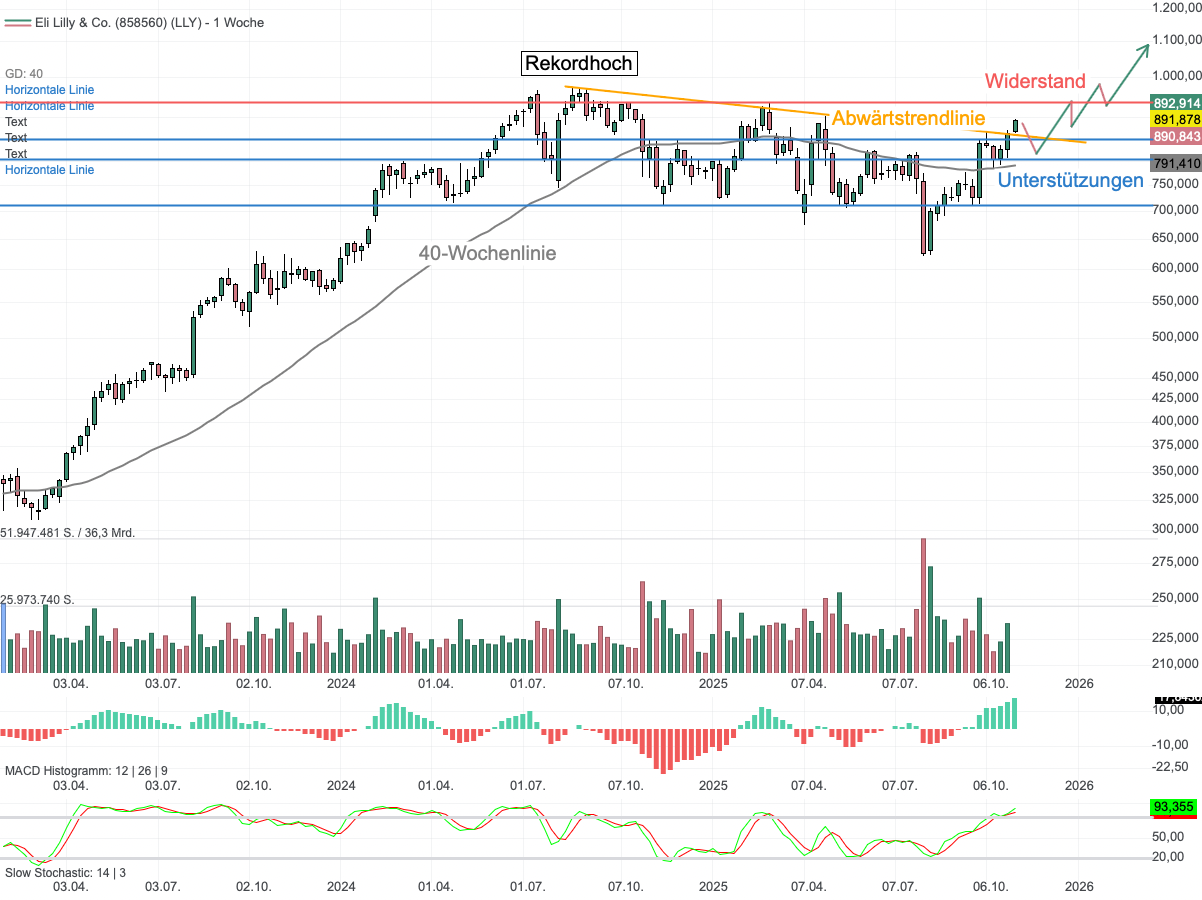The width and height of the screenshot is (1202, 900).
Task: Click the red 892,914 resistance price tag
Action: pos(1176,103)
